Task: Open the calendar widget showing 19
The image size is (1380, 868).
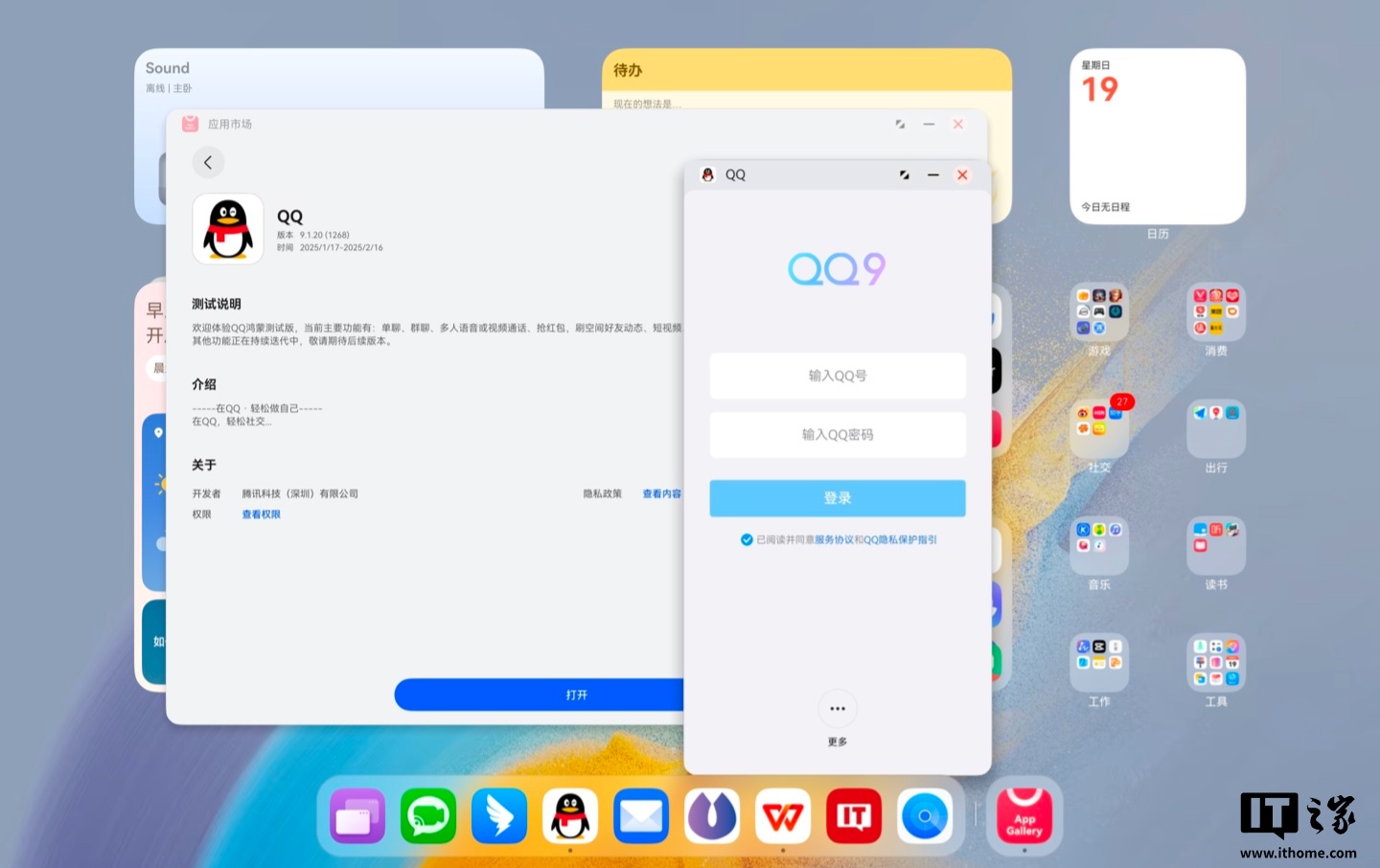Action: coord(1158,136)
